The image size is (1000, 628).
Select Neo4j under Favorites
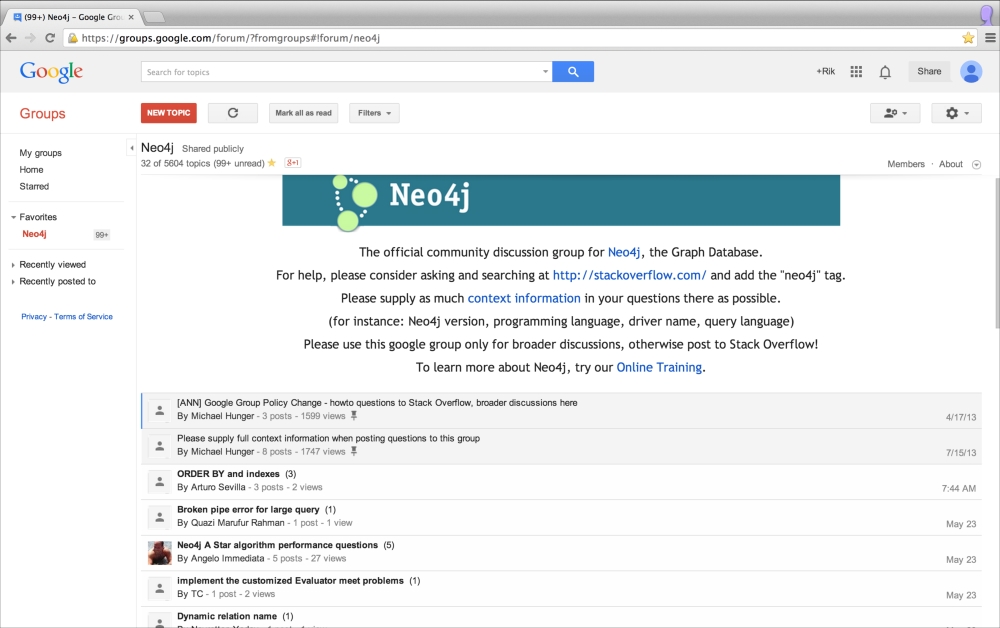tap(34, 234)
